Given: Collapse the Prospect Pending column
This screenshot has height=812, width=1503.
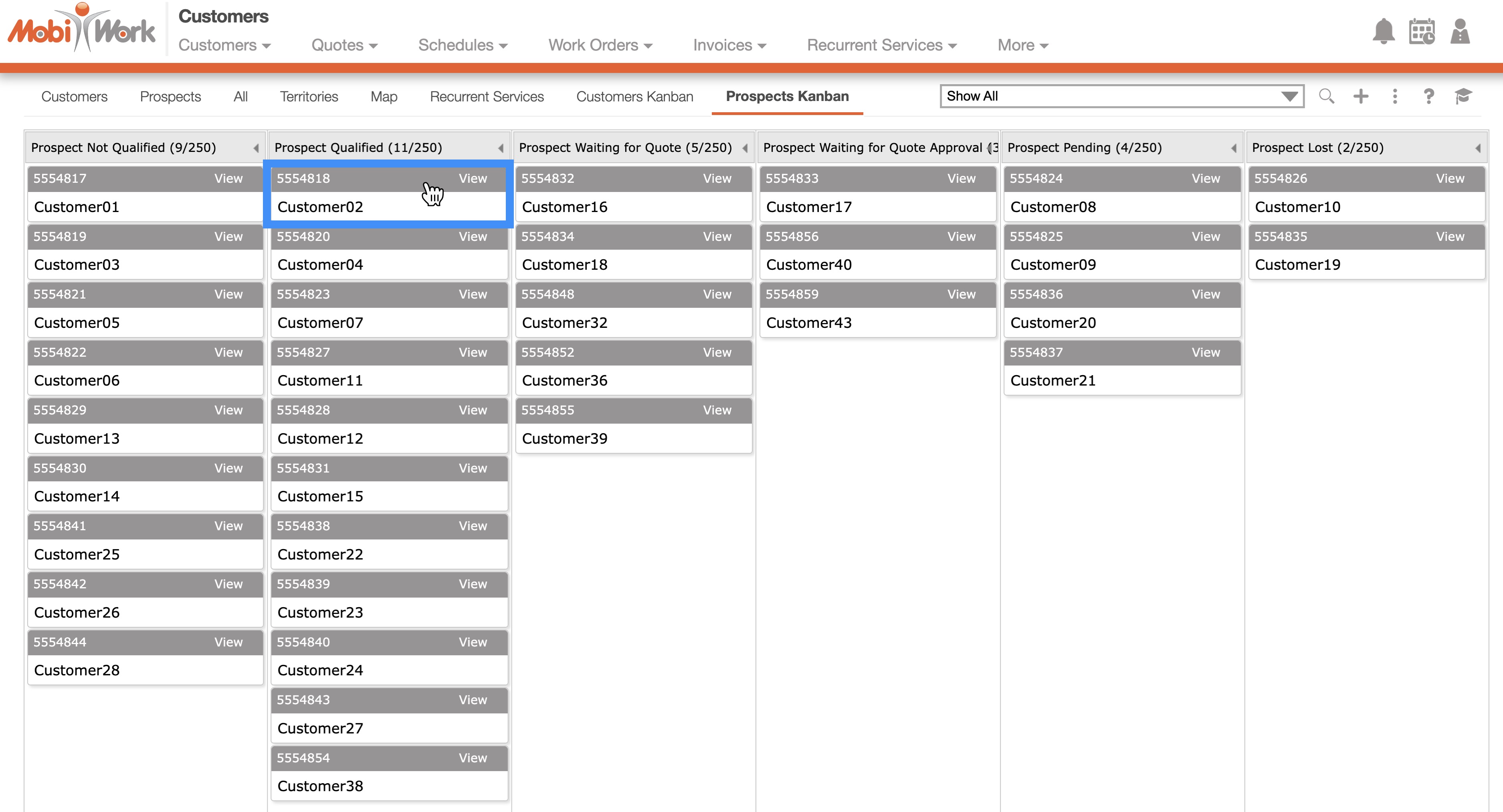Looking at the screenshot, I should [x=1233, y=148].
